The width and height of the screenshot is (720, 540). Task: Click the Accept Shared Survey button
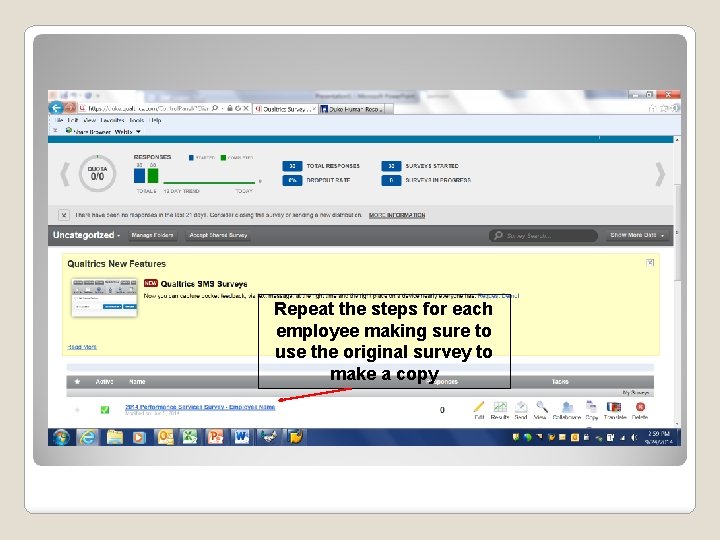click(x=218, y=235)
